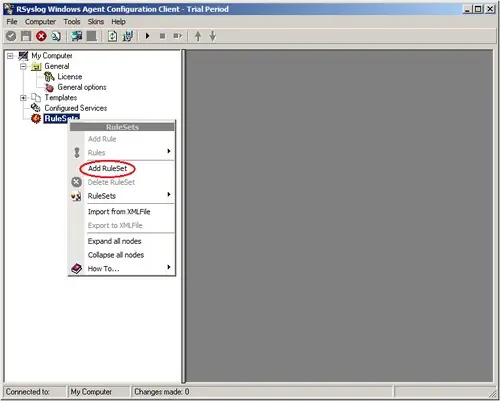Start service with the play arrow icon
The width and height of the screenshot is (500, 401).
[x=147, y=36]
